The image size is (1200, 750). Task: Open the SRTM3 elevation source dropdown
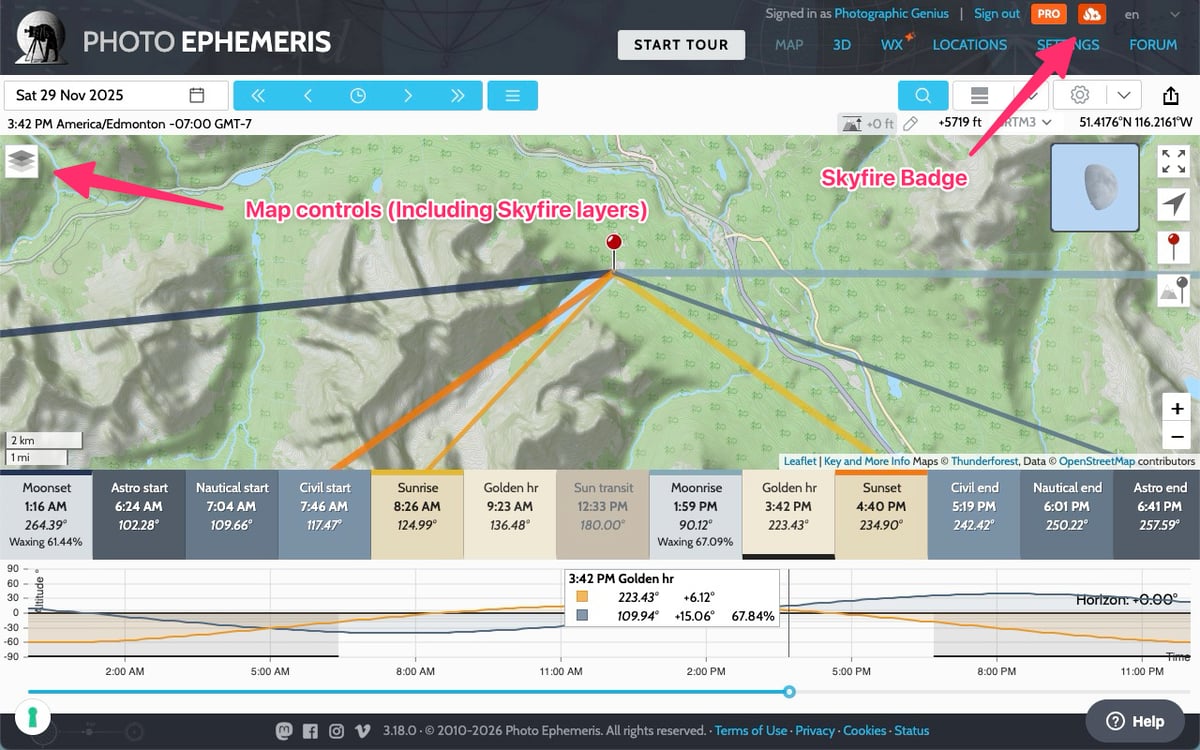tap(1027, 122)
